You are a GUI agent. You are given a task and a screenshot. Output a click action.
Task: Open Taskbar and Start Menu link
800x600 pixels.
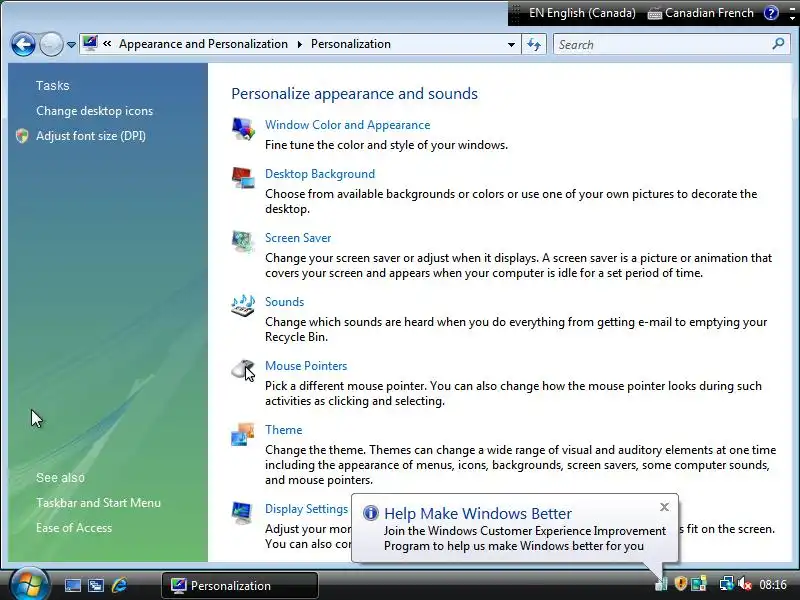(x=98, y=503)
